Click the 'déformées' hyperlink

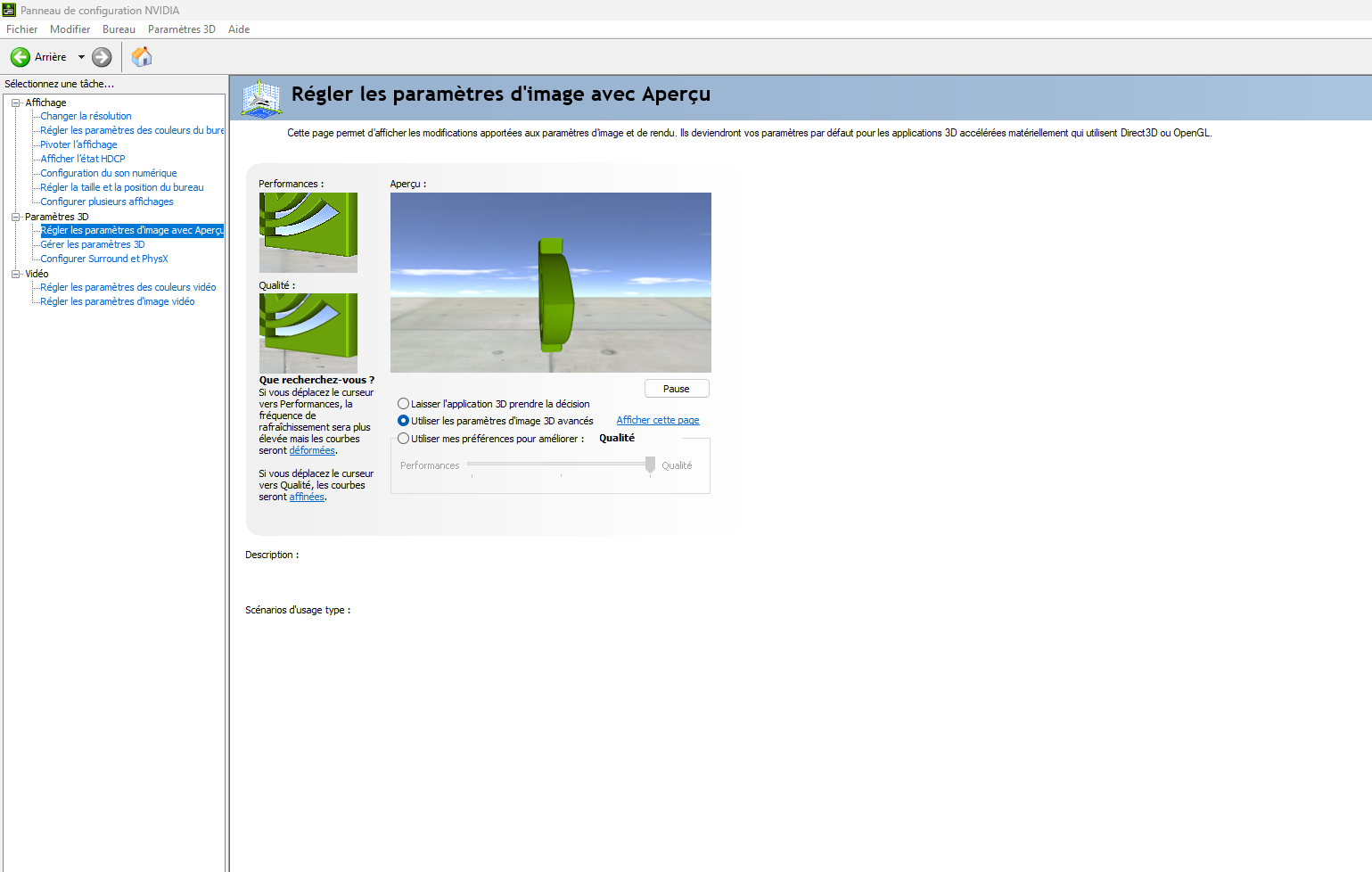pyautogui.click(x=312, y=451)
